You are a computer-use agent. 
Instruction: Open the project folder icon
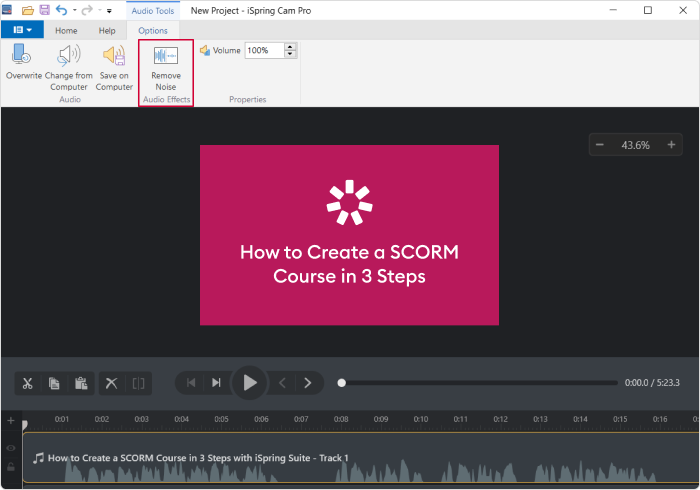click(x=28, y=10)
